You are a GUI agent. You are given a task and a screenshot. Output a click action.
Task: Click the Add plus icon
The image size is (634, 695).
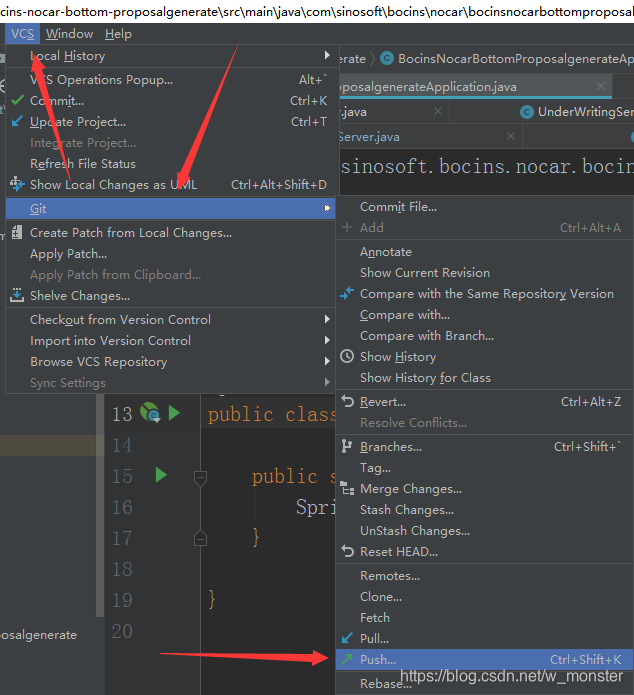pyautogui.click(x=347, y=227)
